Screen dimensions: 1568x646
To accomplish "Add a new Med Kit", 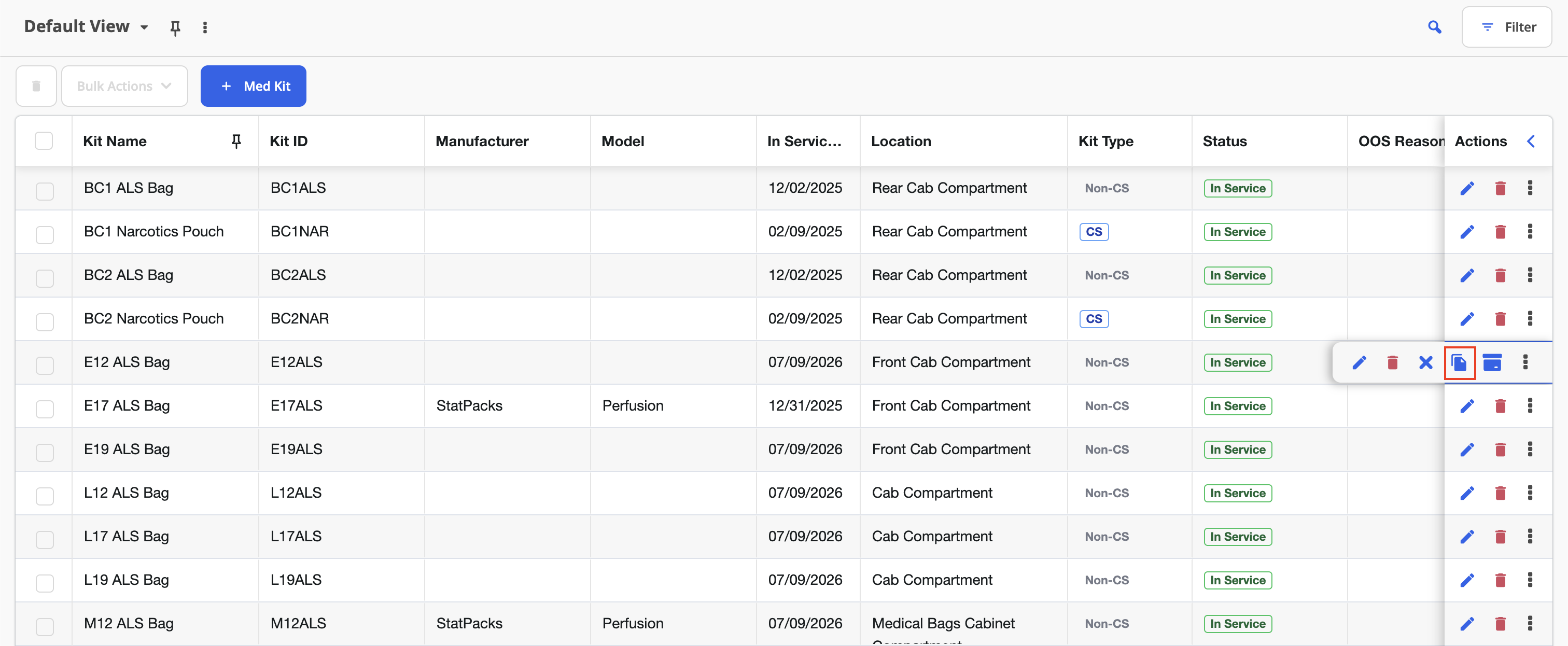I will click(253, 86).
